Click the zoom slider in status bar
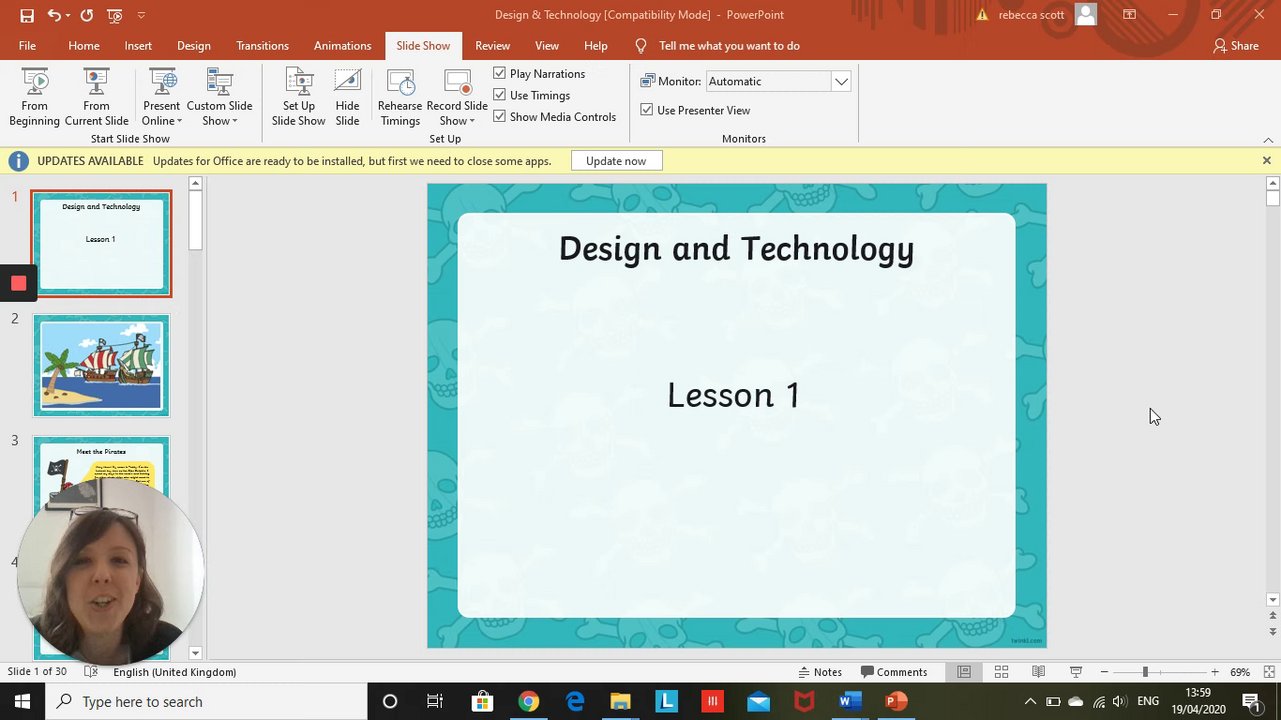This screenshot has height=720, width=1281. pyautogui.click(x=1145, y=672)
